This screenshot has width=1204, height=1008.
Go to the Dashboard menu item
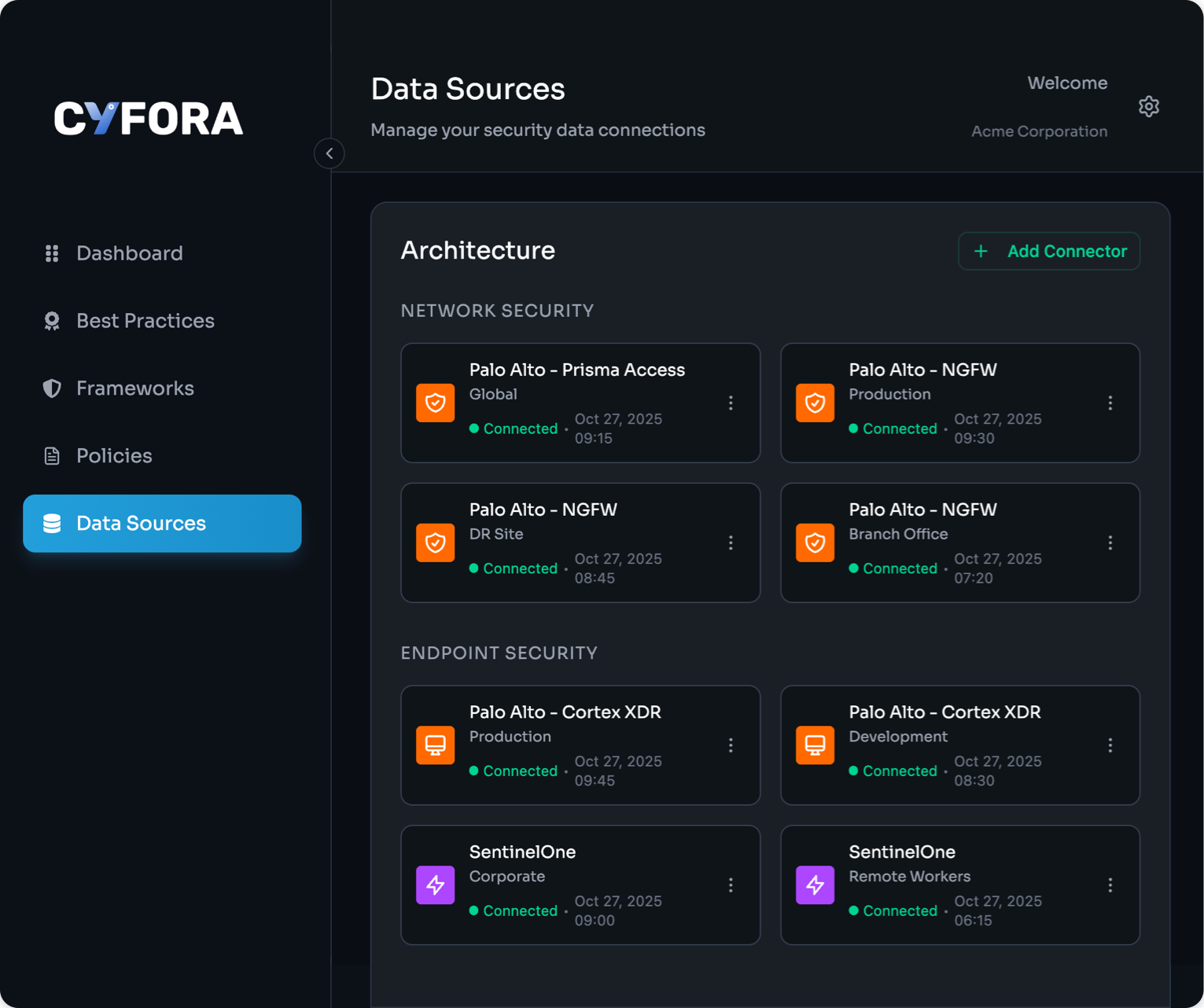(162, 253)
